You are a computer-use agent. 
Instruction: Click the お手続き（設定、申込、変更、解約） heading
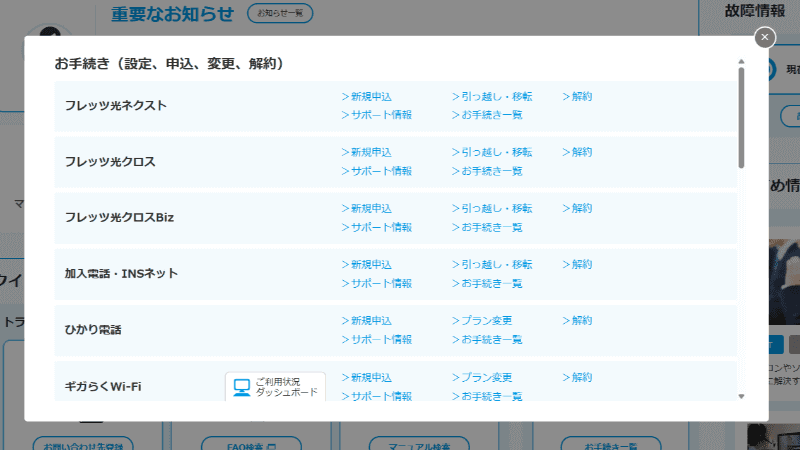pyautogui.click(x=169, y=64)
